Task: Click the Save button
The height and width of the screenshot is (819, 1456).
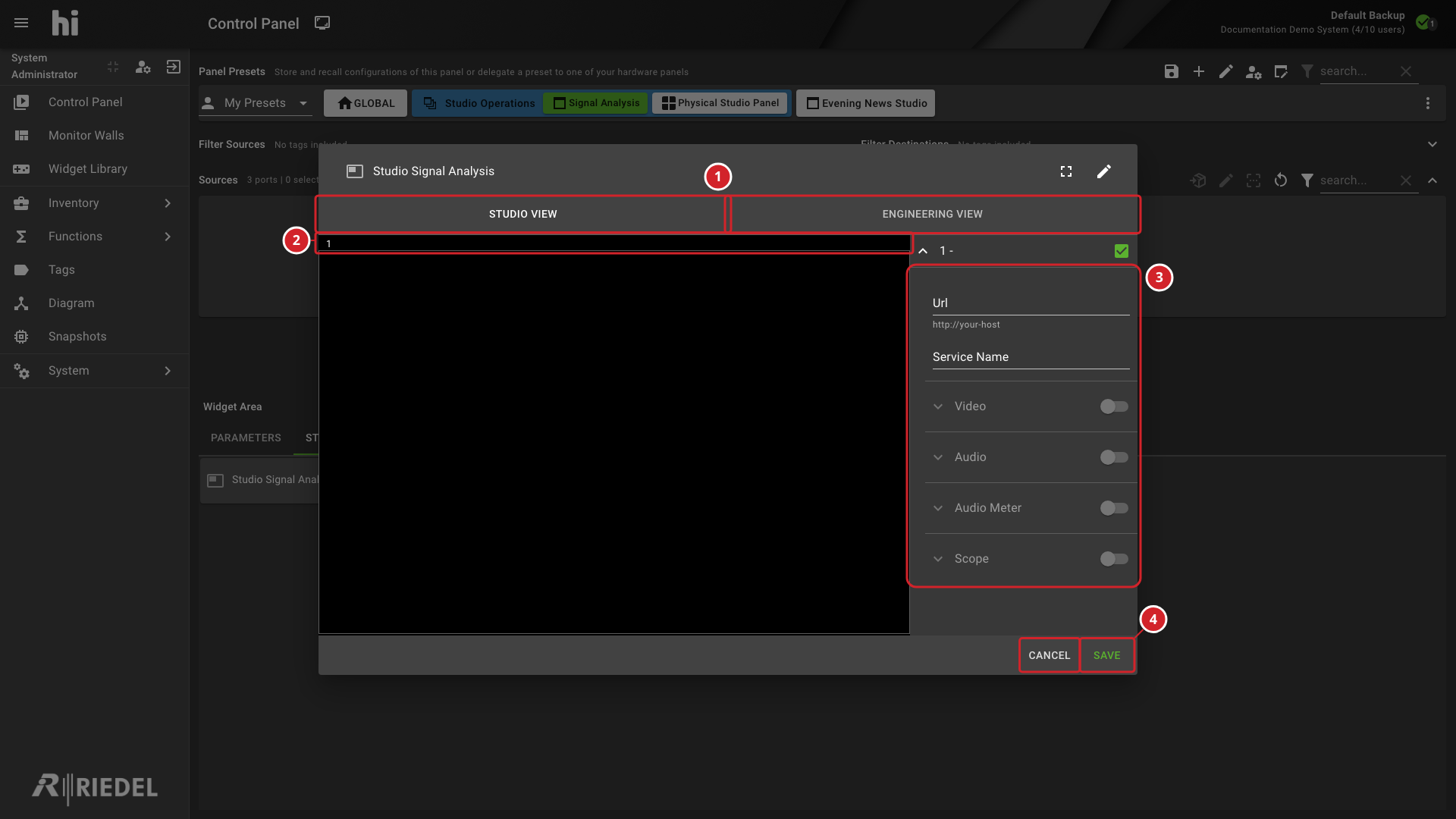Action: [1106, 655]
